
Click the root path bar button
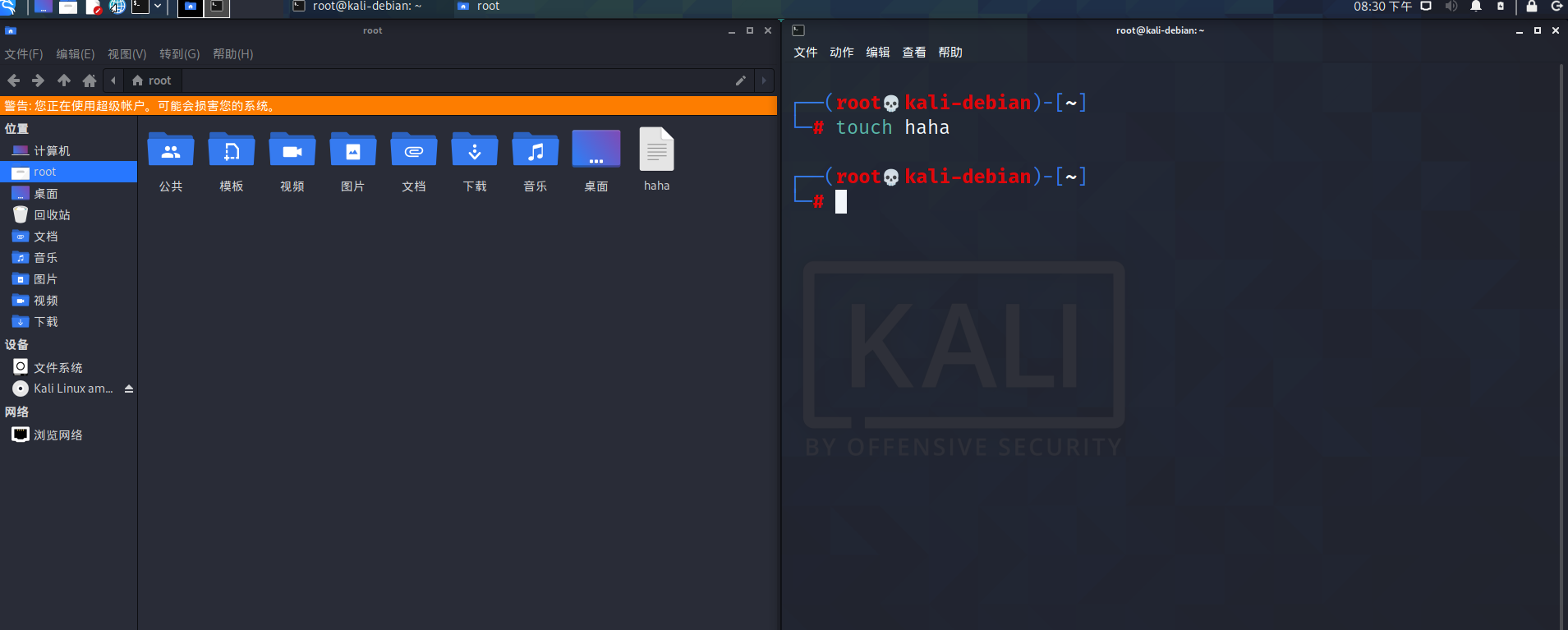[x=152, y=80]
